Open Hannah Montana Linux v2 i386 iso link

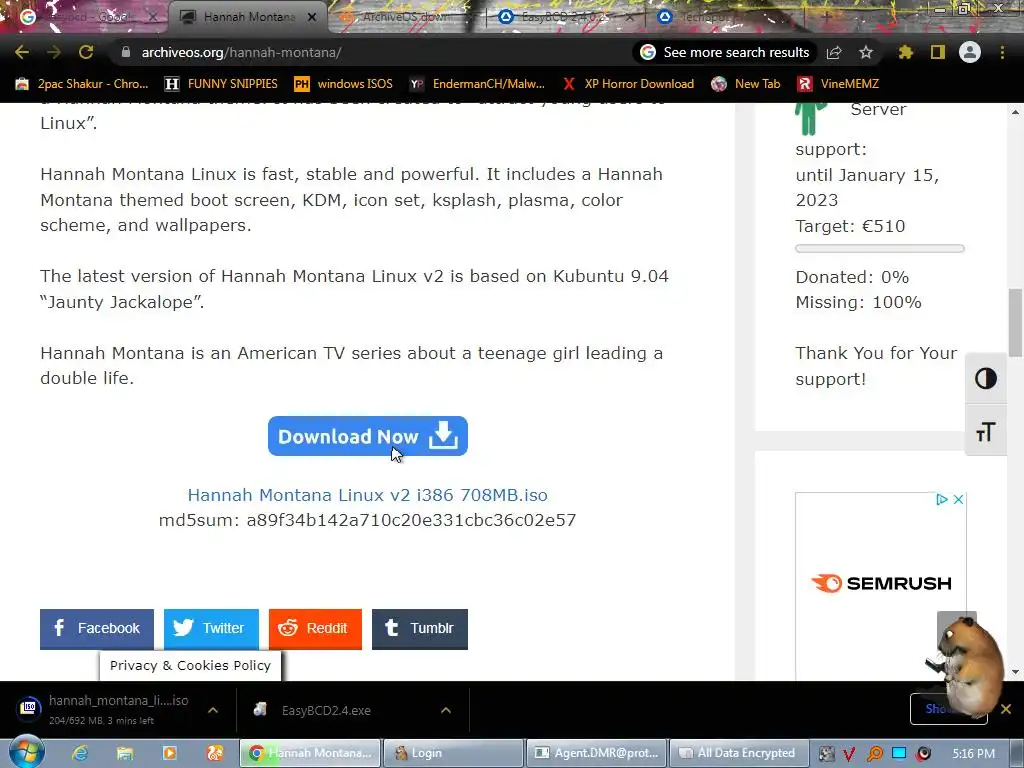click(368, 495)
